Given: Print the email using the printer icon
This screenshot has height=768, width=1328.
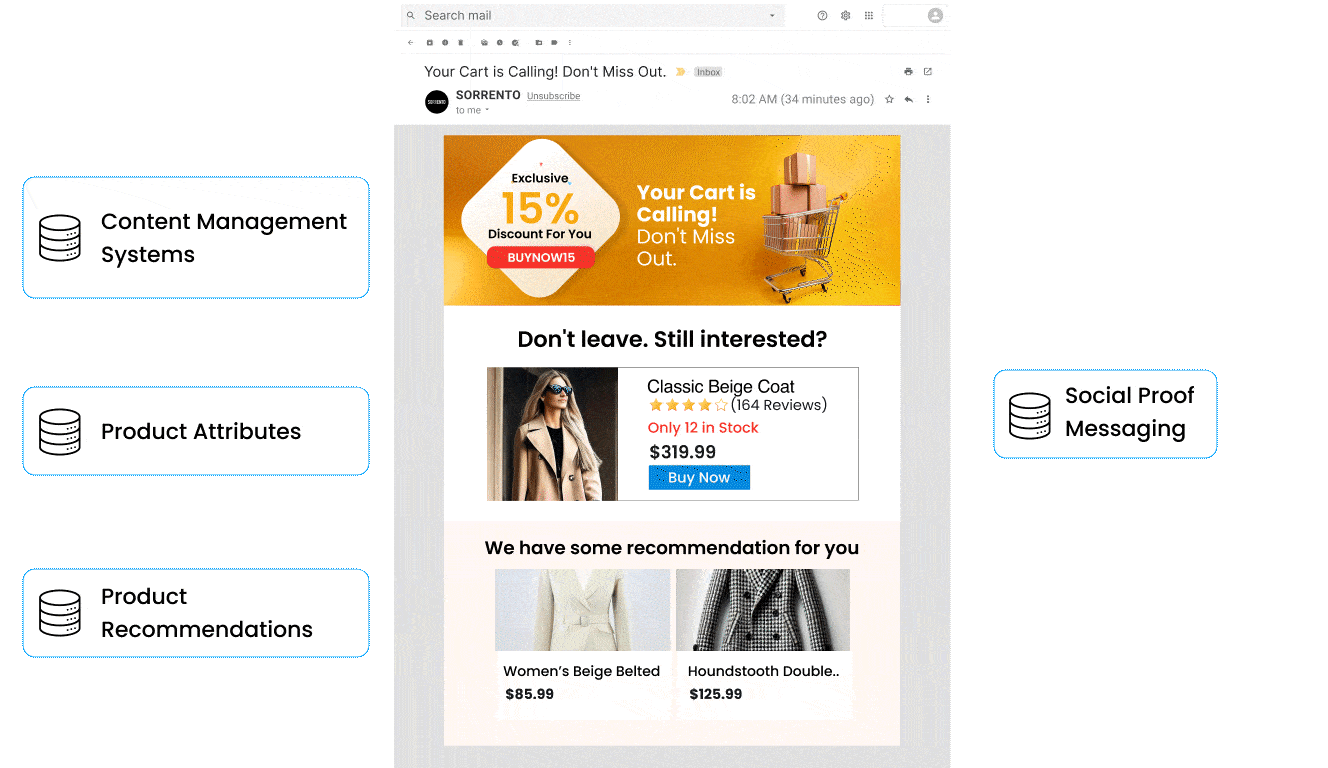Looking at the screenshot, I should pos(908,72).
